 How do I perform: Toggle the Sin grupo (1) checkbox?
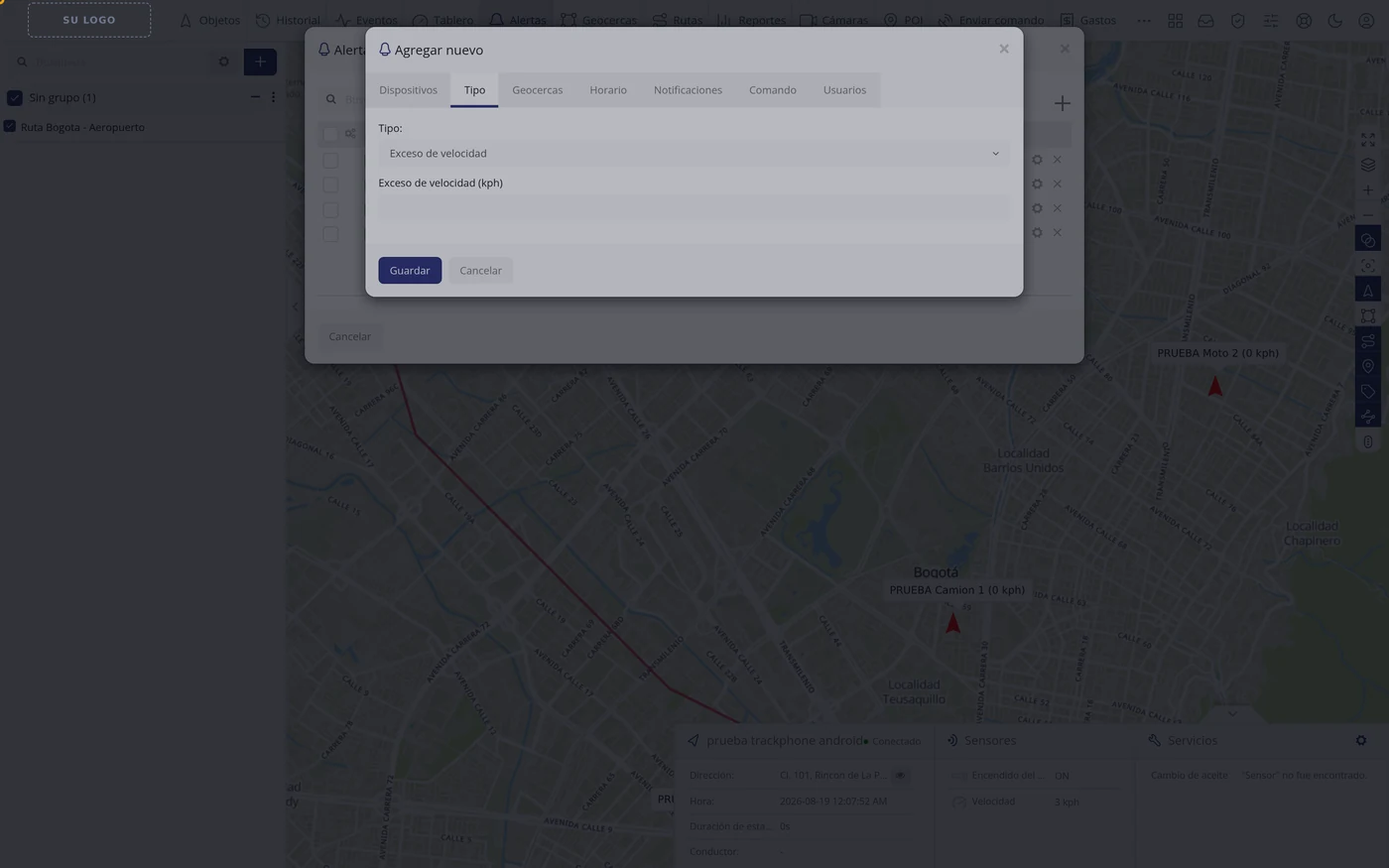(15, 97)
